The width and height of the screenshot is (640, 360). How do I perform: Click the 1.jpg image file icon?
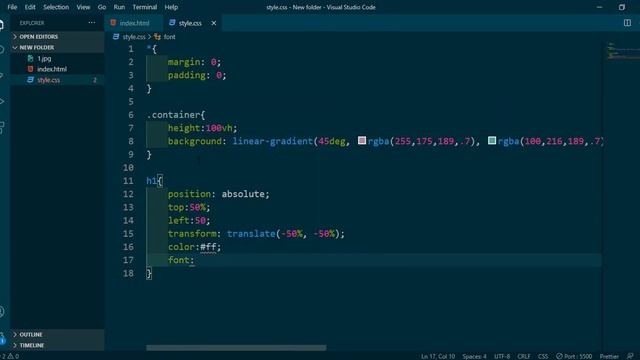coord(30,58)
